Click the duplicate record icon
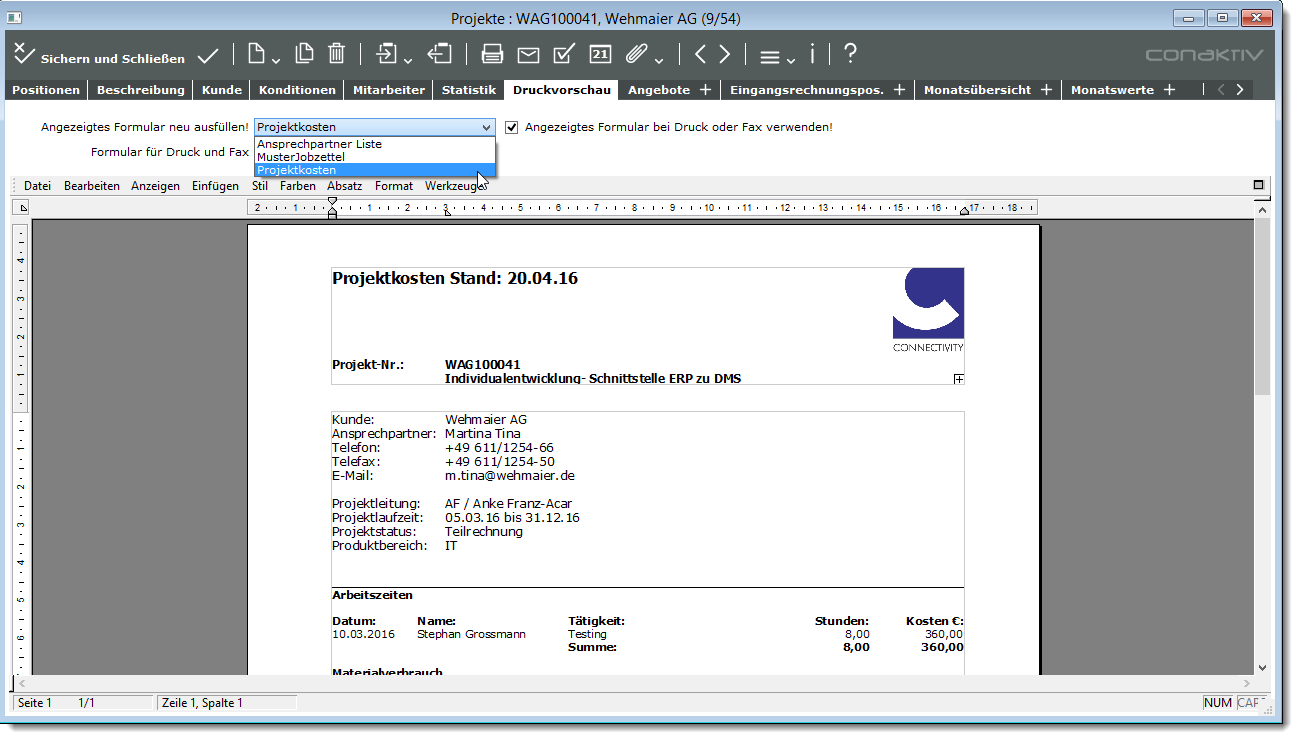This screenshot has height=739, width=1298. (x=304, y=54)
